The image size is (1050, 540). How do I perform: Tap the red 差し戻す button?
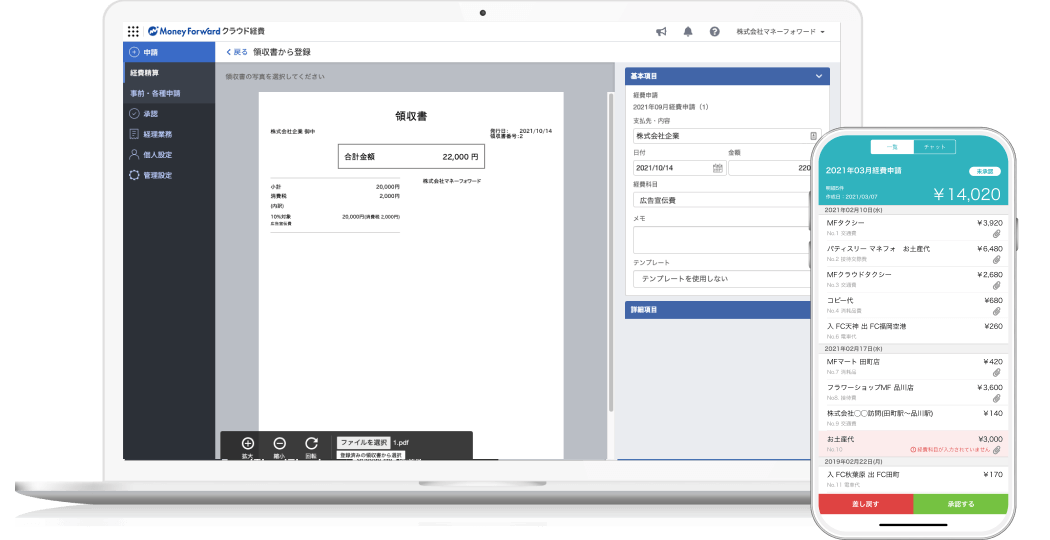click(x=866, y=504)
